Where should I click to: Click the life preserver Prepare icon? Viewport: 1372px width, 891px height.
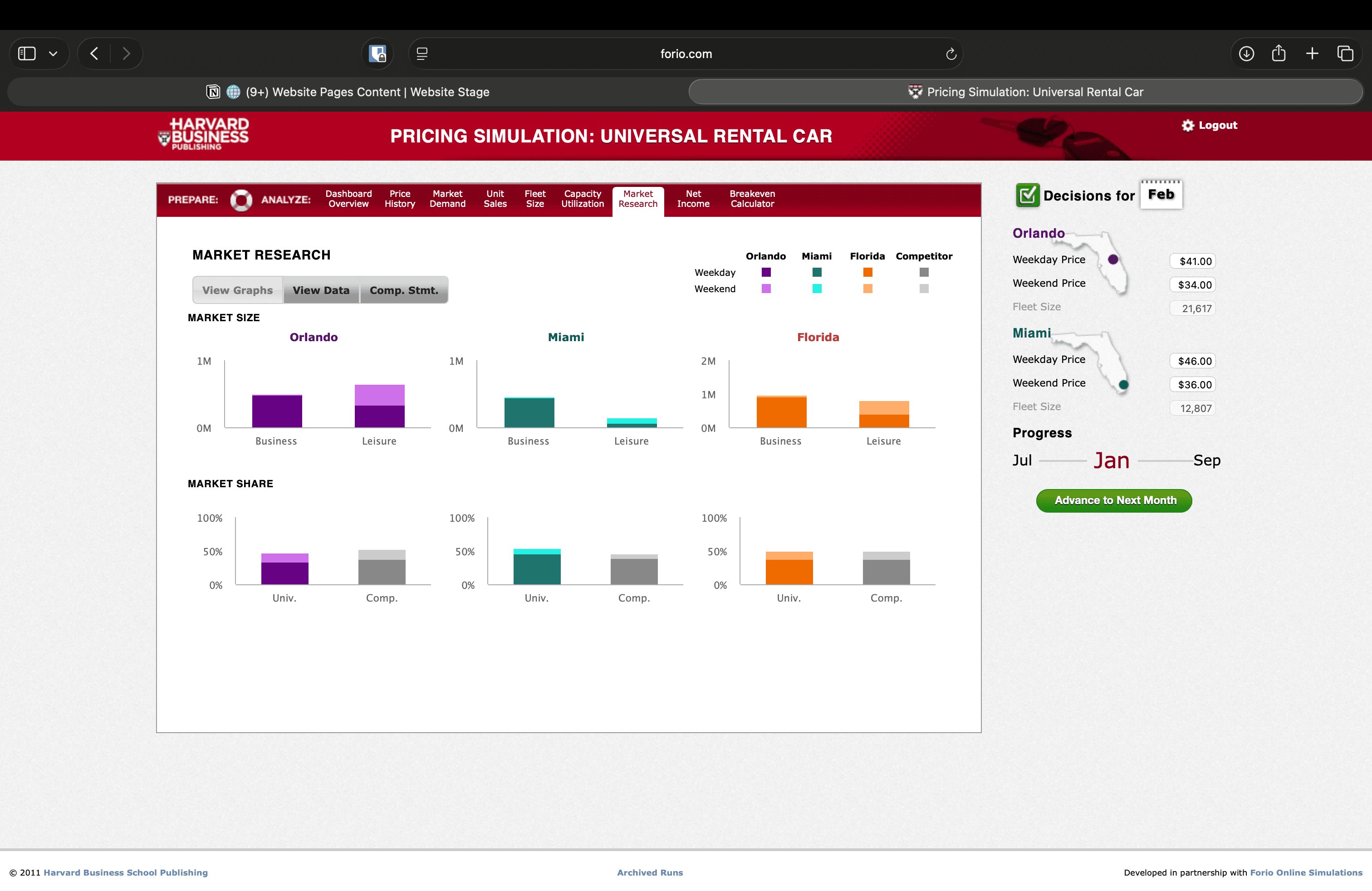tap(241, 200)
